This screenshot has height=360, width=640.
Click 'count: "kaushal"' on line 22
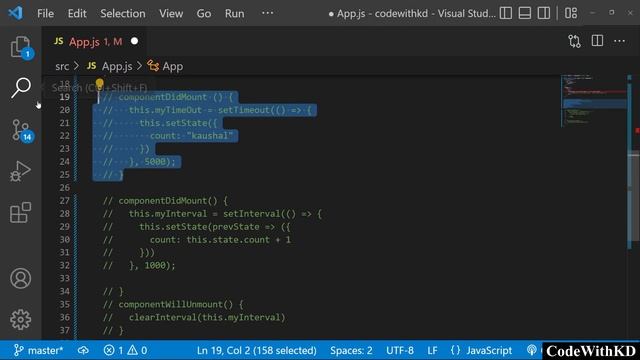pyautogui.click(x=191, y=136)
